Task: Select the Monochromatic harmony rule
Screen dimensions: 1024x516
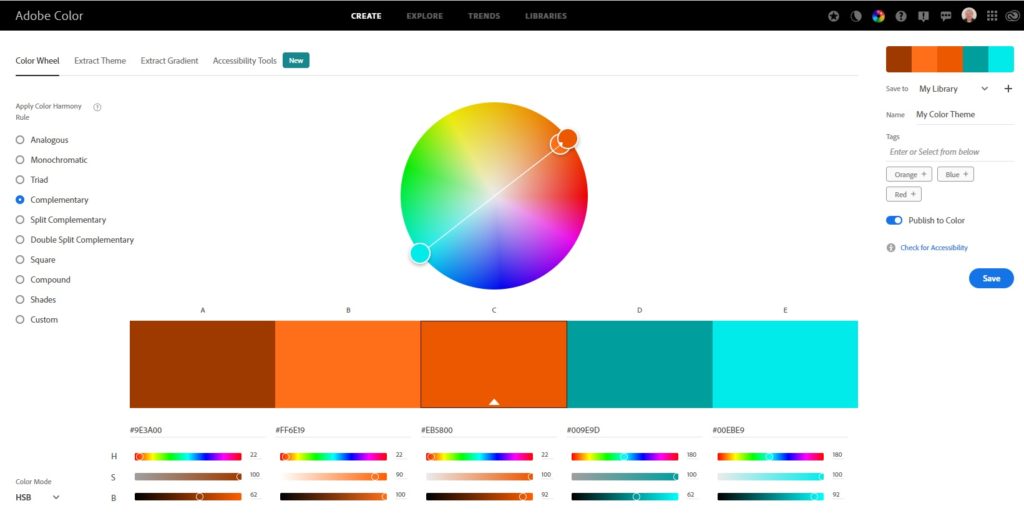Action: [52, 160]
